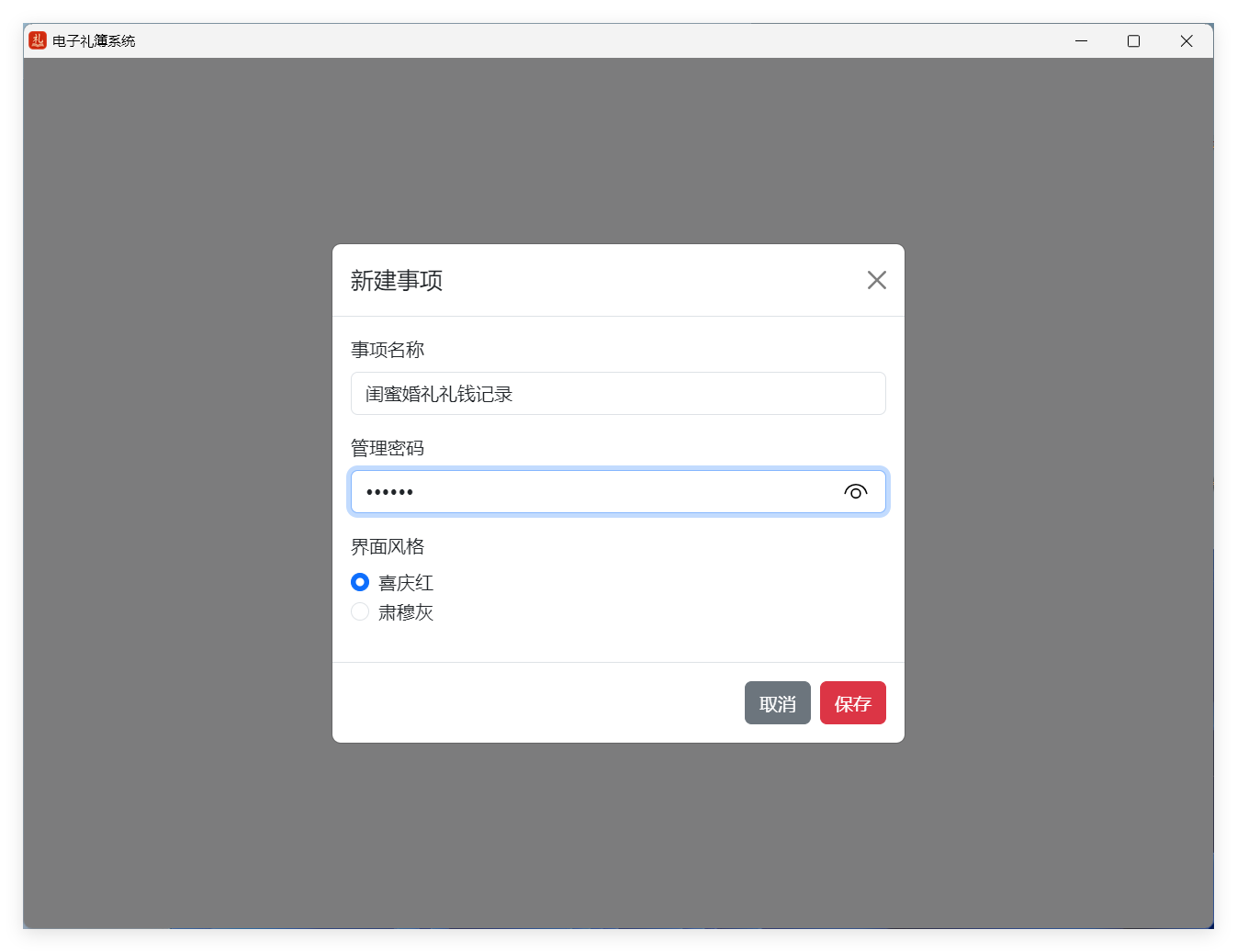Close the 电子礼簿系统 application window
1237x952 pixels.
click(1186, 40)
